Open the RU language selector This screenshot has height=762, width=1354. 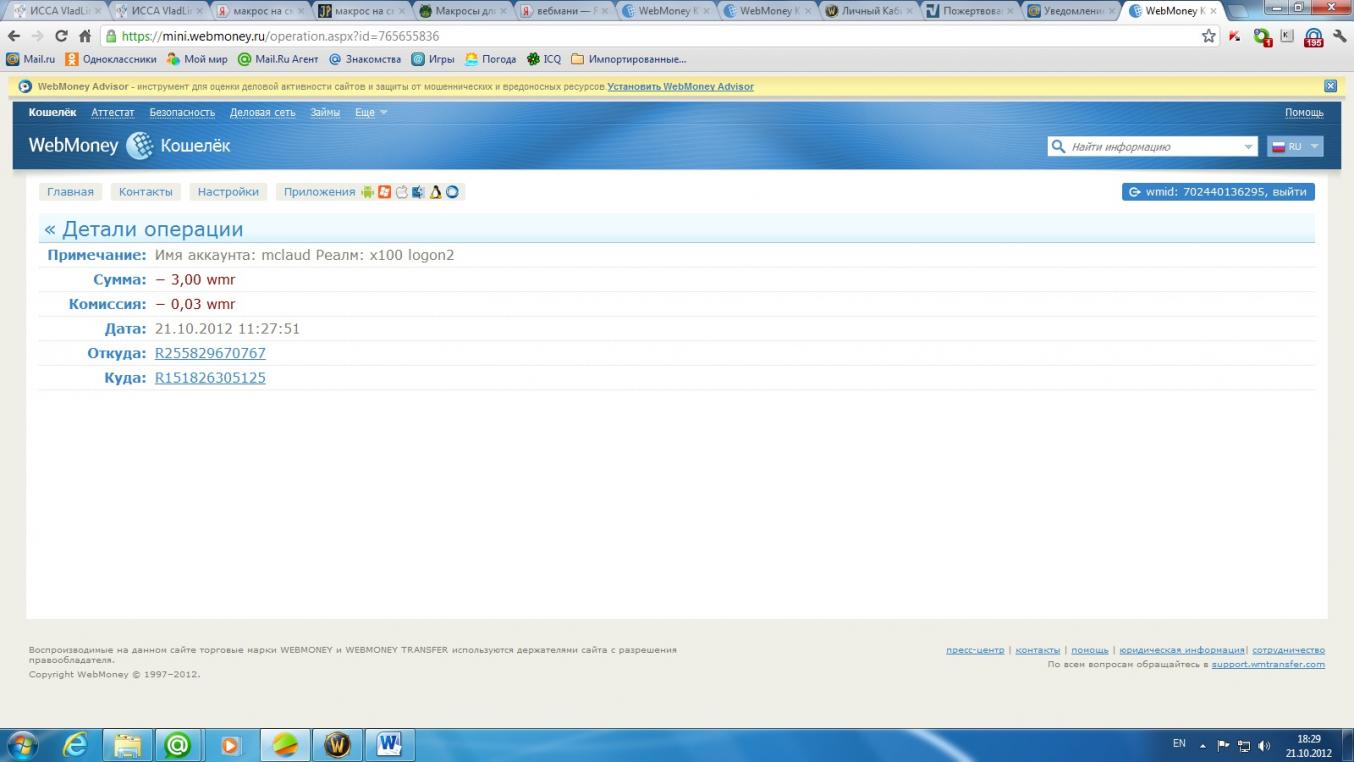(x=1295, y=146)
